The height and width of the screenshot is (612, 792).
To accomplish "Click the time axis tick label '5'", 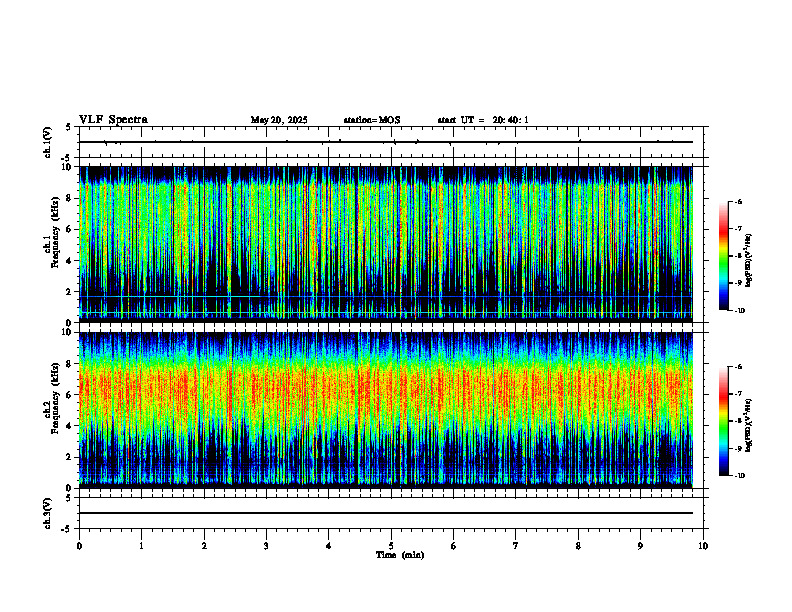I will [391, 546].
